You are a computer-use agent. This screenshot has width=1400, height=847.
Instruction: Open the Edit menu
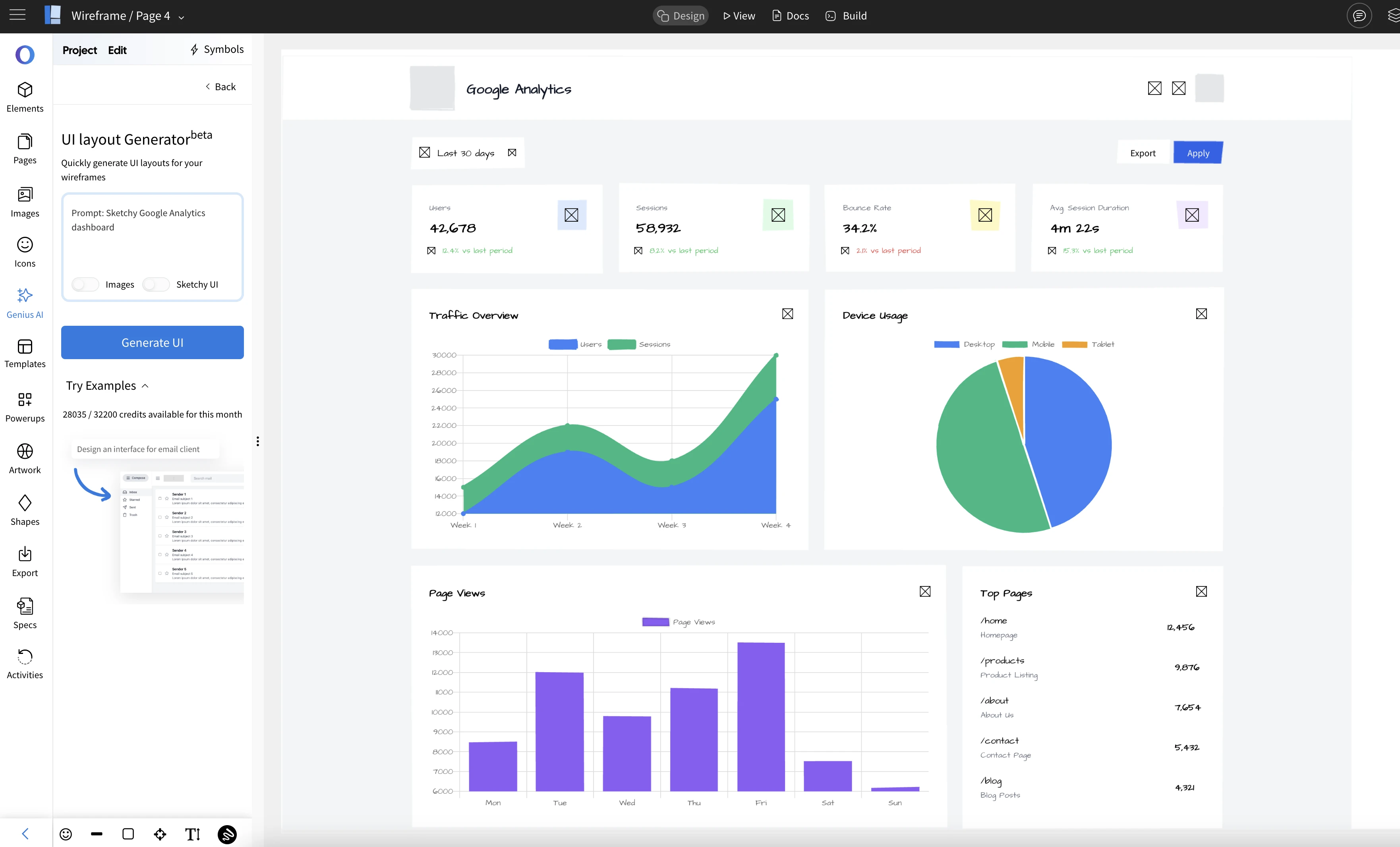117,50
